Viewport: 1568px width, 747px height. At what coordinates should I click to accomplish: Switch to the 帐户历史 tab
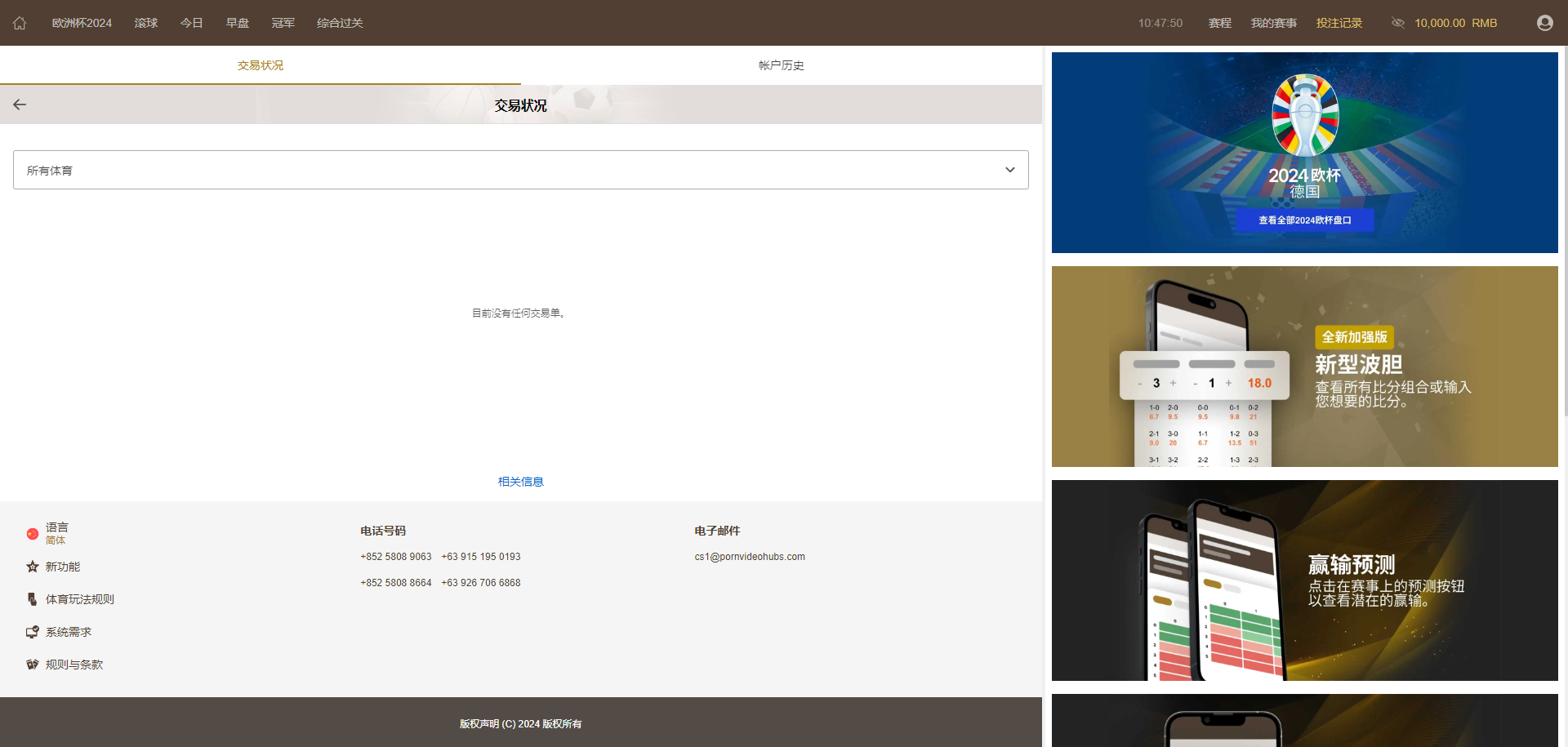(x=781, y=65)
